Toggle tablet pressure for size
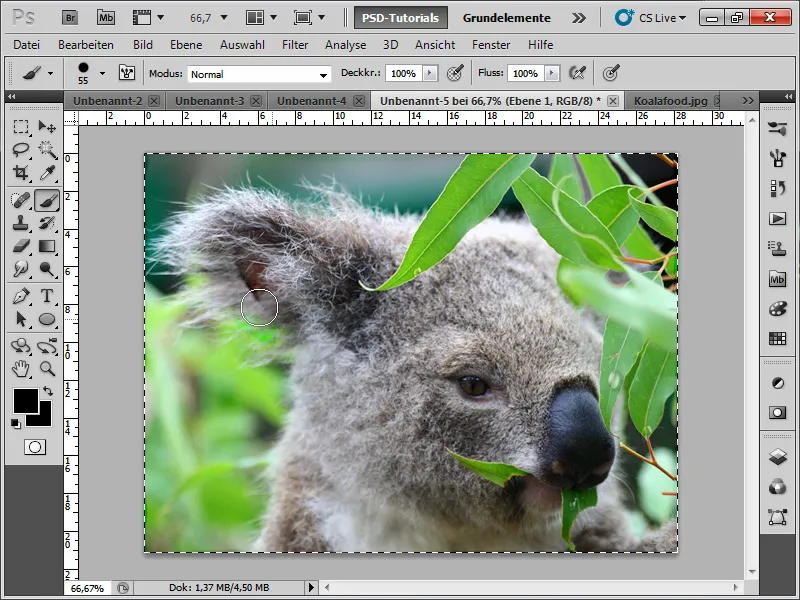Image resolution: width=800 pixels, height=600 pixels. click(x=611, y=73)
